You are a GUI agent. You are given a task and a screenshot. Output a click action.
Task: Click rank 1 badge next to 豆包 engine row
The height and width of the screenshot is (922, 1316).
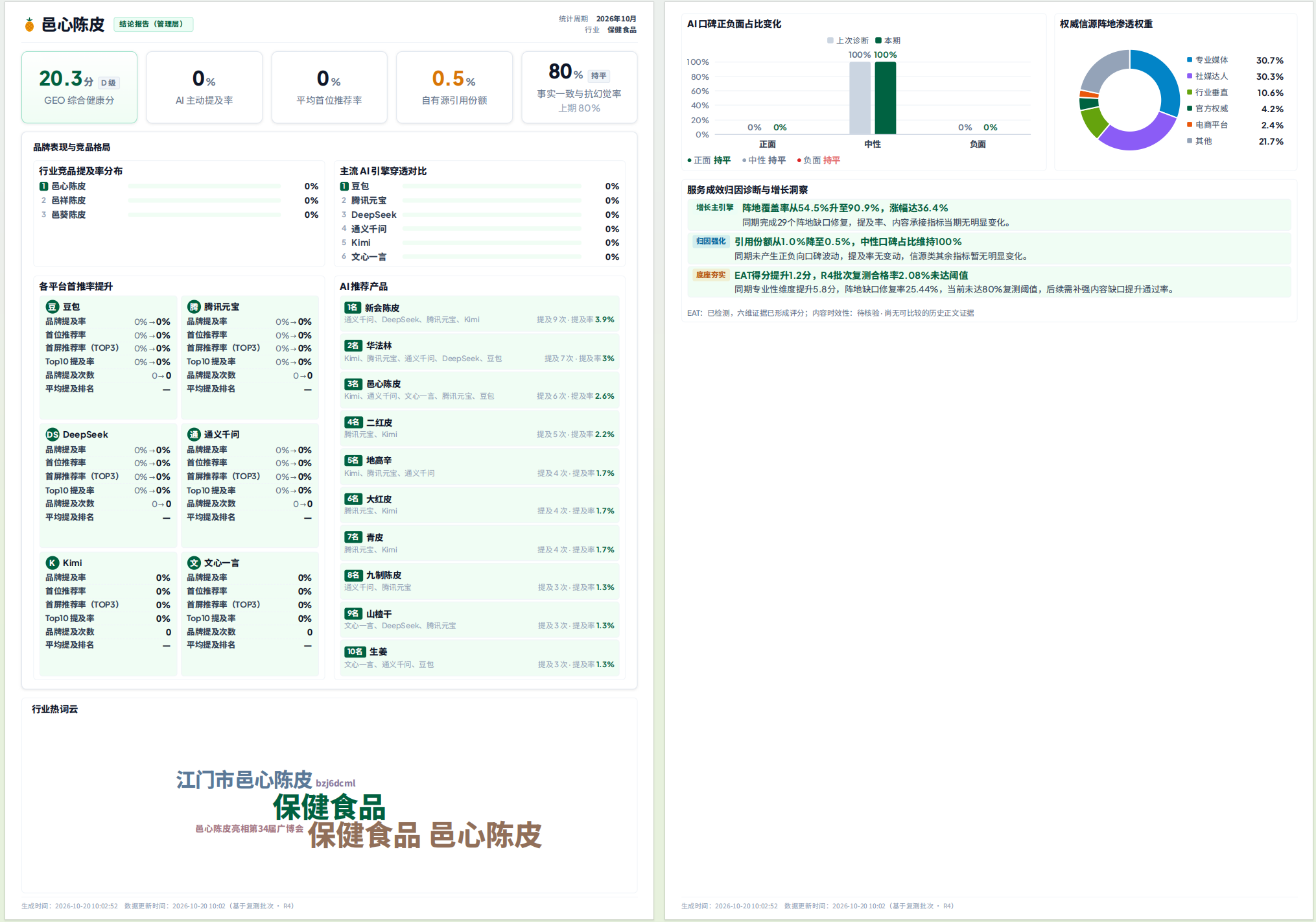(x=344, y=186)
